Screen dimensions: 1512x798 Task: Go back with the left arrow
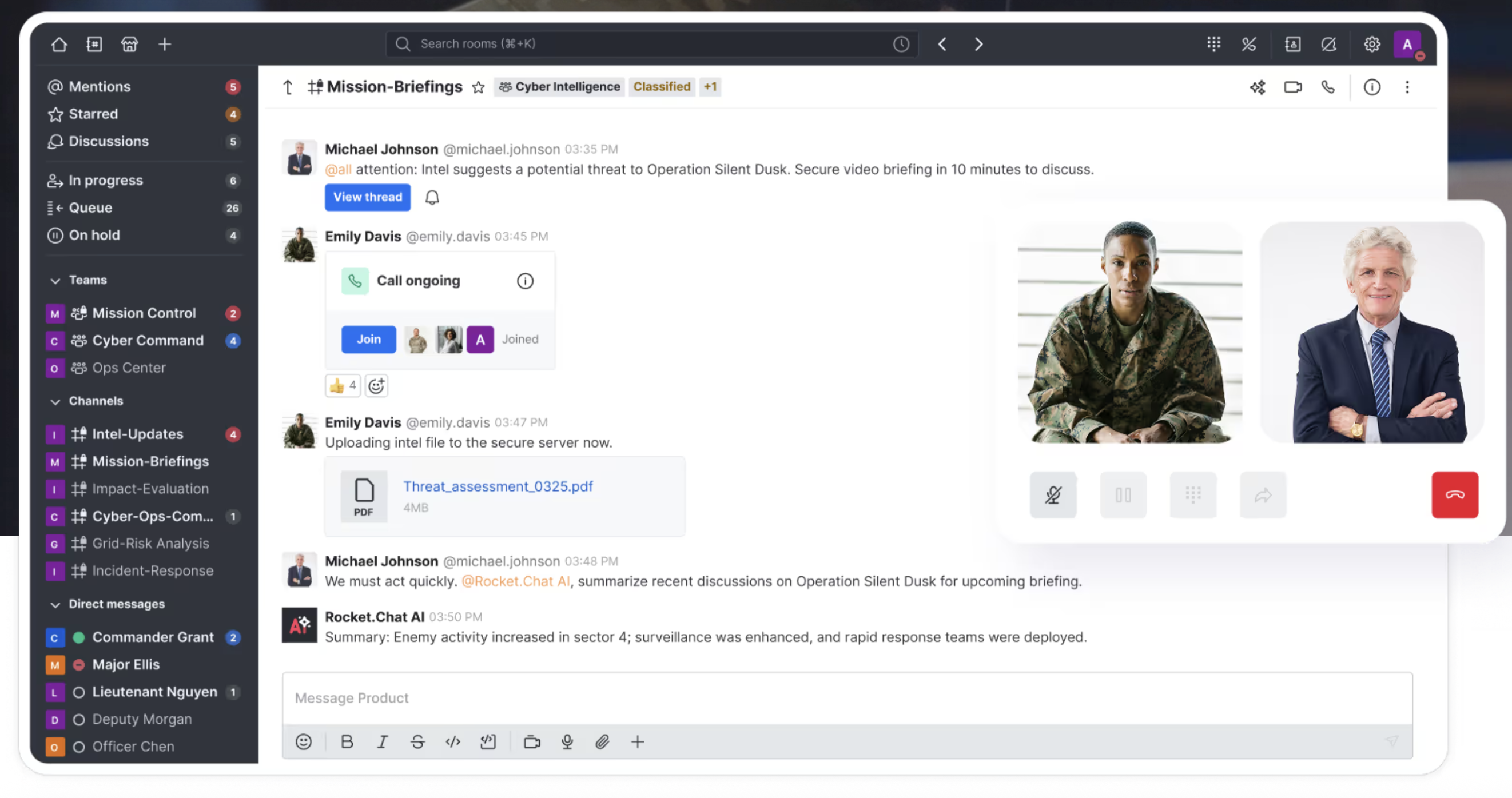[942, 44]
